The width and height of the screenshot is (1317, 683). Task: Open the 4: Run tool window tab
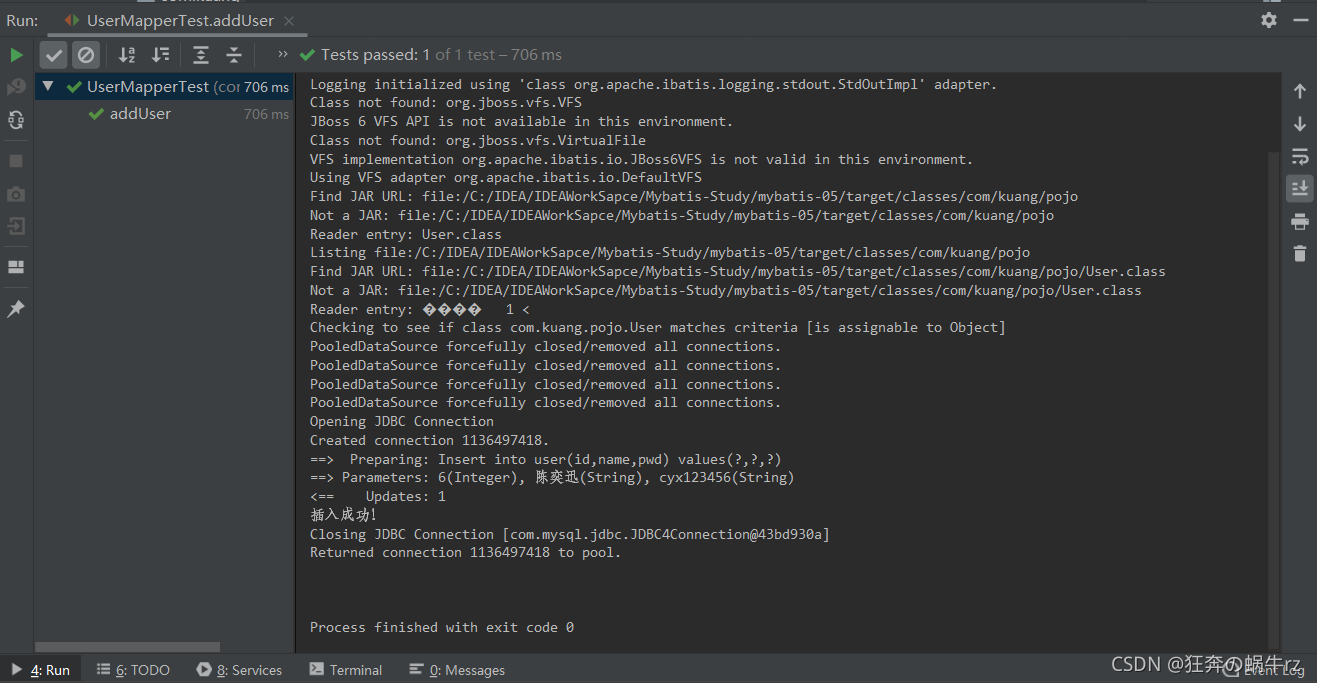(x=41, y=670)
